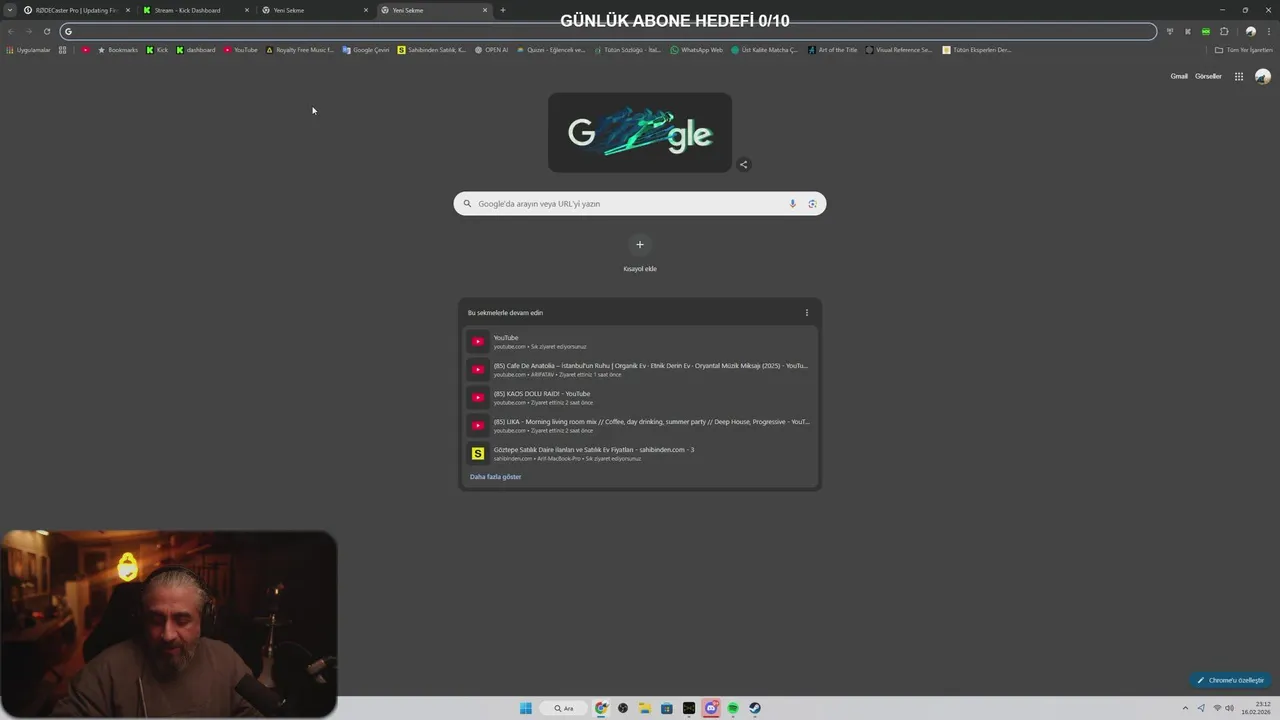Open the Chrome three-dot menu

click(1268, 31)
